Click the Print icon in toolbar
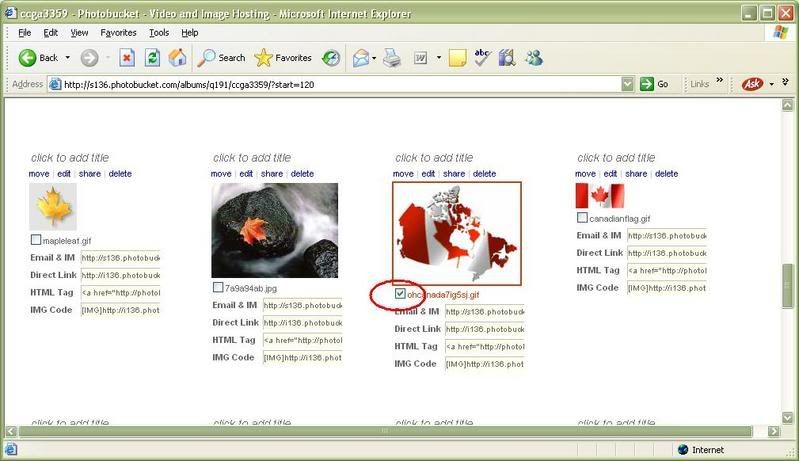This screenshot has width=799, height=461. tap(392, 58)
